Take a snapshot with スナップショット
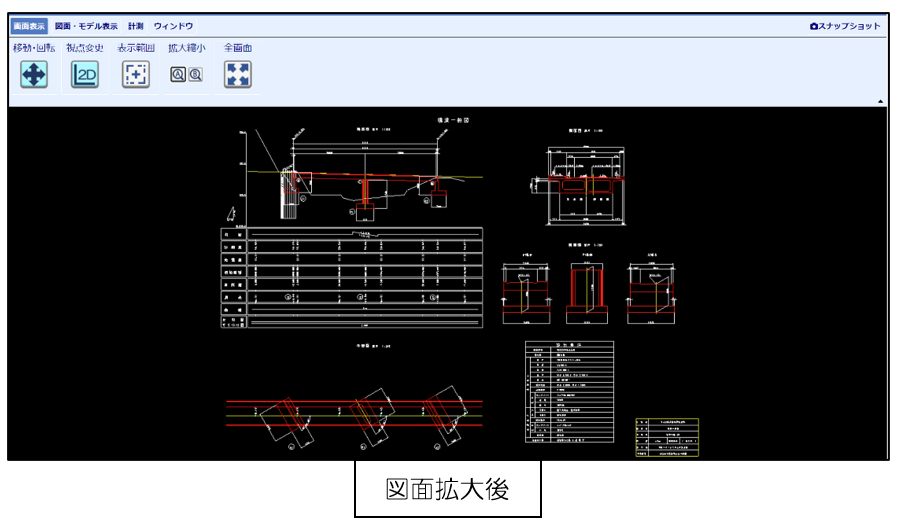 click(x=845, y=26)
